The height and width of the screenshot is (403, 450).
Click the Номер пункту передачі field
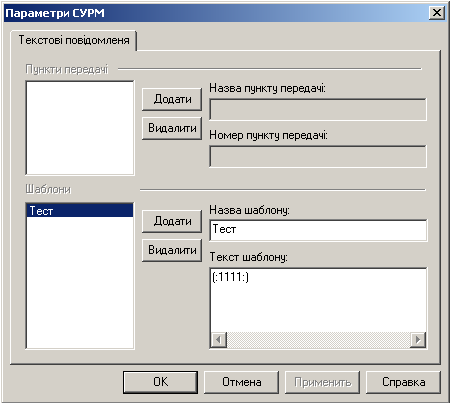coord(318,156)
